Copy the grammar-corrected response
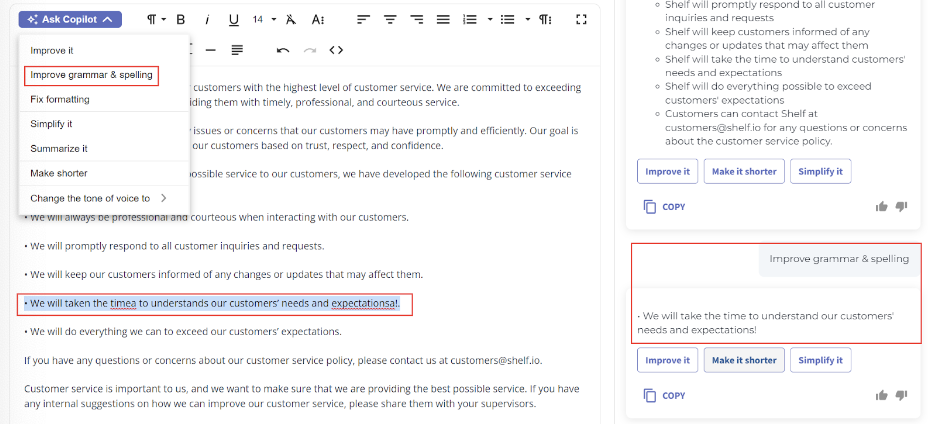Image resolution: width=928 pixels, height=424 pixels. (664, 396)
